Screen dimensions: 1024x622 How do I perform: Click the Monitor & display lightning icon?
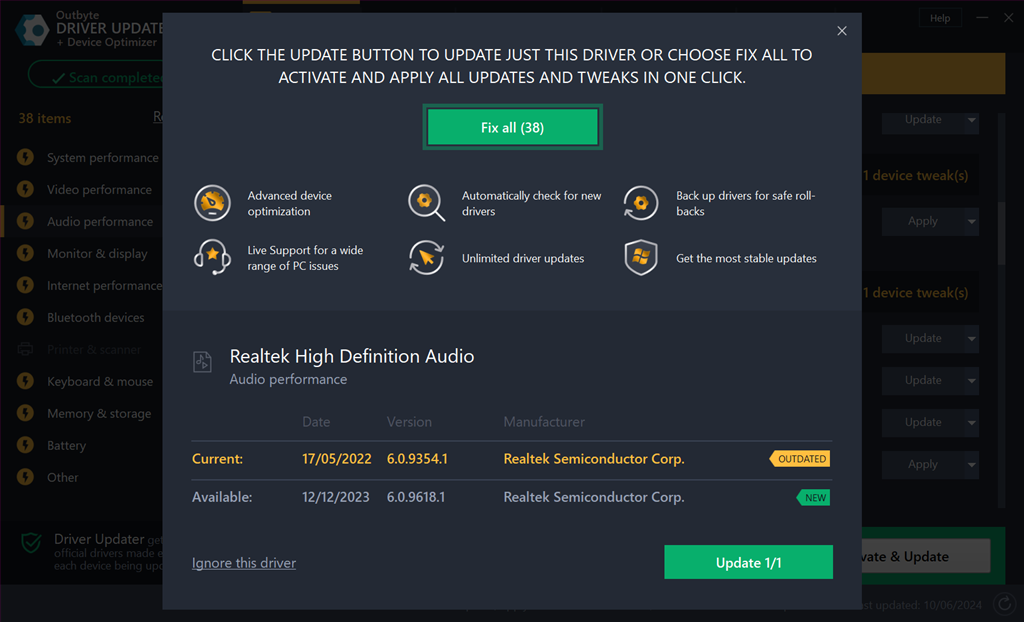tap(25, 254)
